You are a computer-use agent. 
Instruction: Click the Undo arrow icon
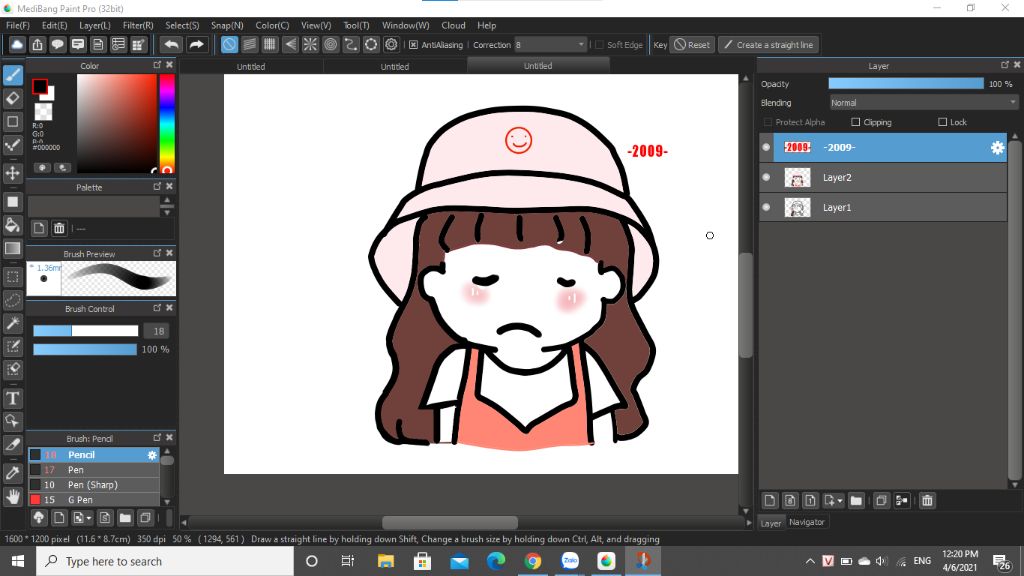coord(171,44)
